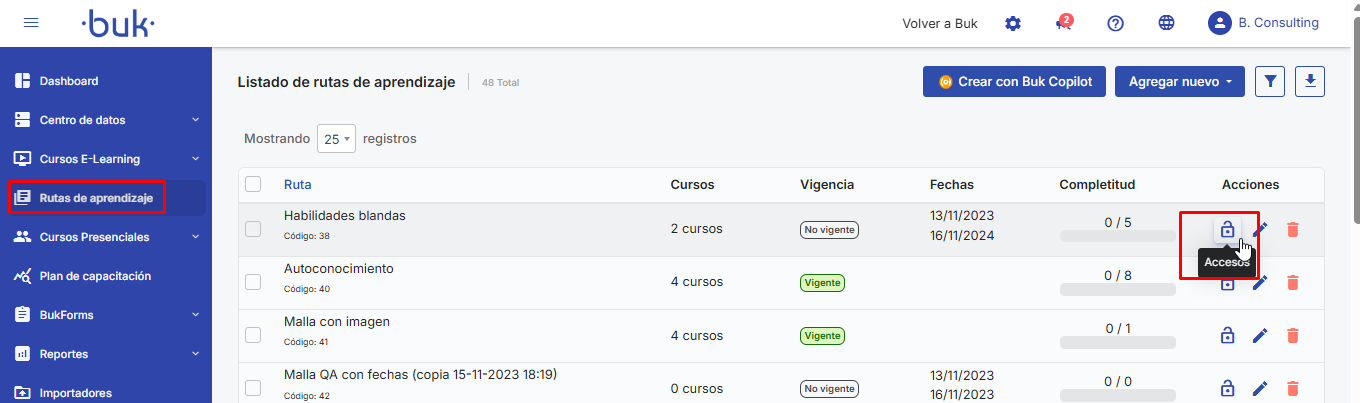Open accesos lock for Malla con imagen
The height and width of the screenshot is (403, 1360).
(1227, 336)
